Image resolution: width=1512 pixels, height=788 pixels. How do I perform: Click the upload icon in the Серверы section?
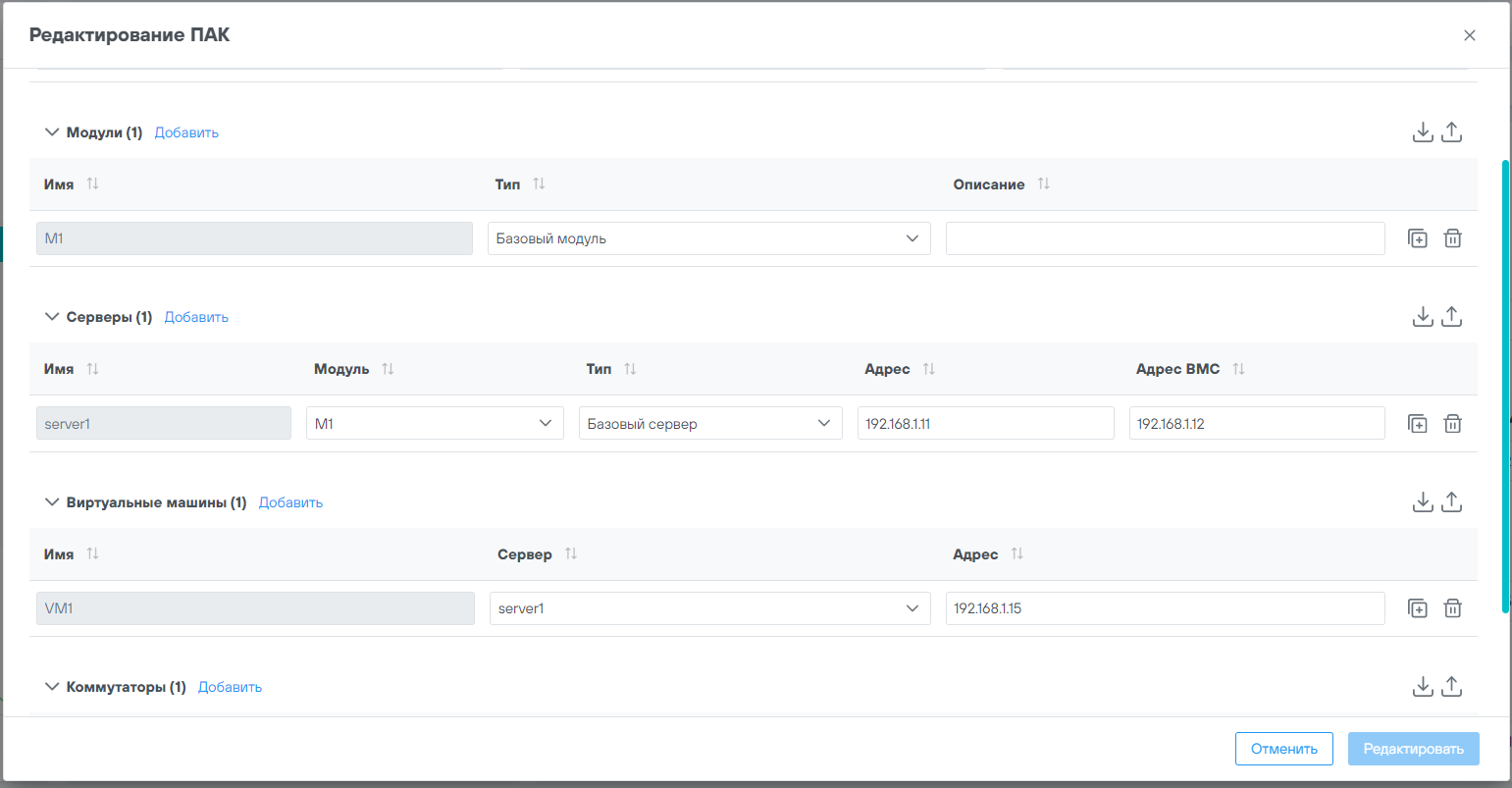pyautogui.click(x=1452, y=317)
